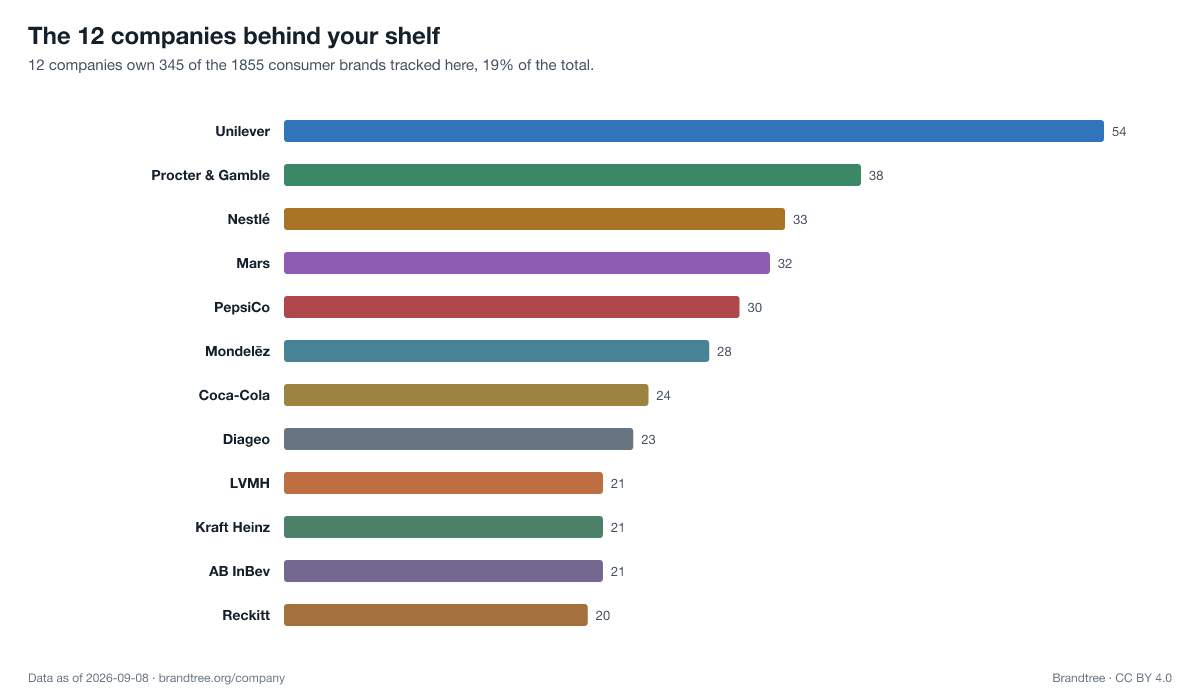Image resolution: width=1200 pixels, height=700 pixels.
Task: Click the Nestlé brown bar
Action: [534, 219]
